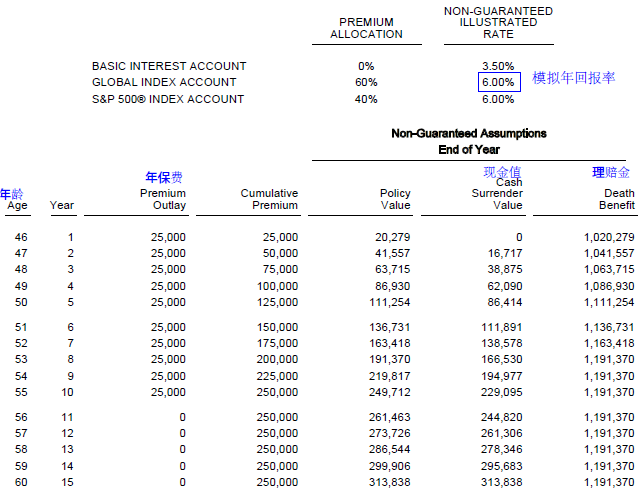The width and height of the screenshot is (644, 496).
Task: Select the S&P 500 INDEX ACCOUNT label
Action: pyautogui.click(x=168, y=99)
